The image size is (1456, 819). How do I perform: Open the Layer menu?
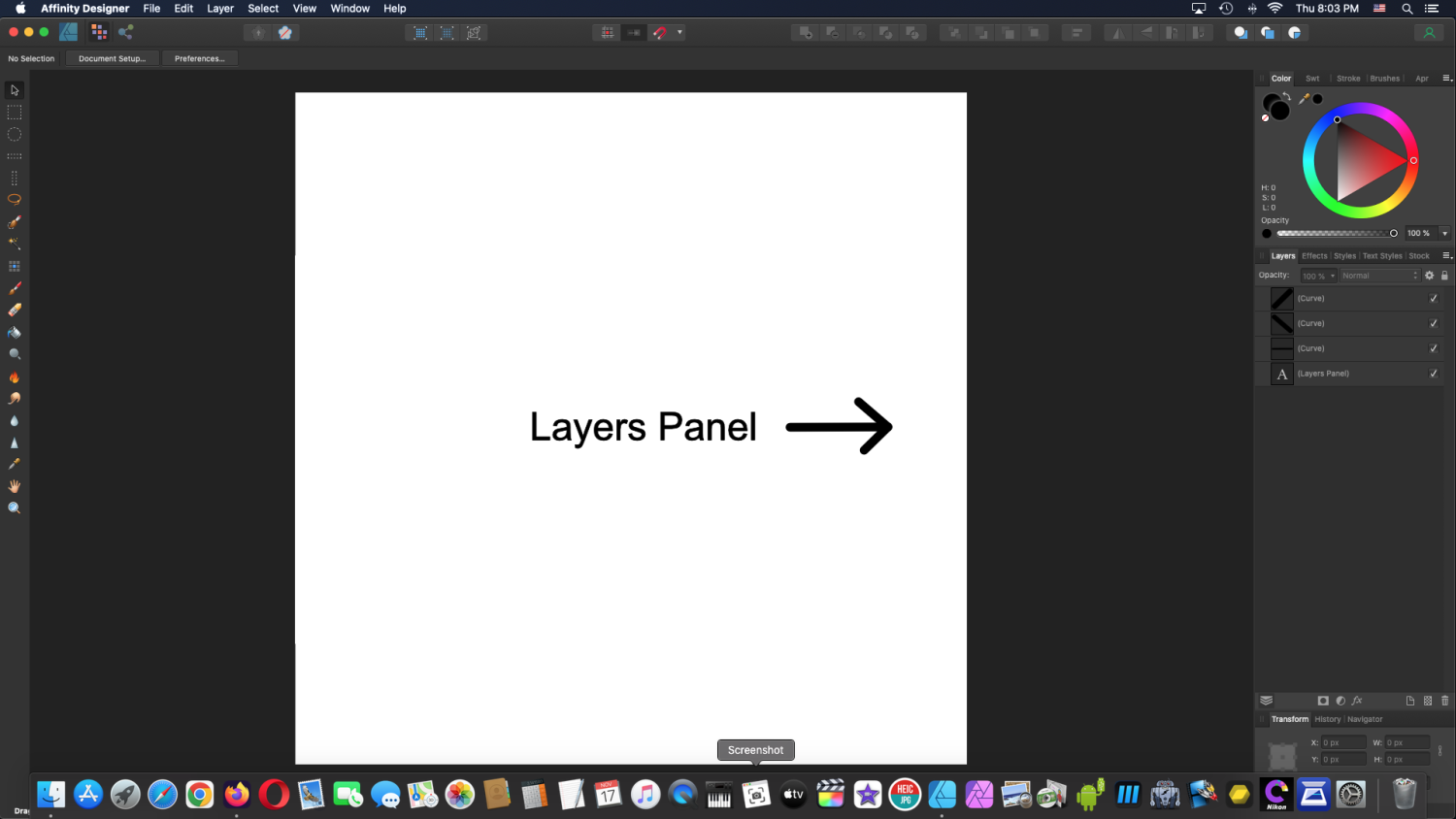(220, 9)
